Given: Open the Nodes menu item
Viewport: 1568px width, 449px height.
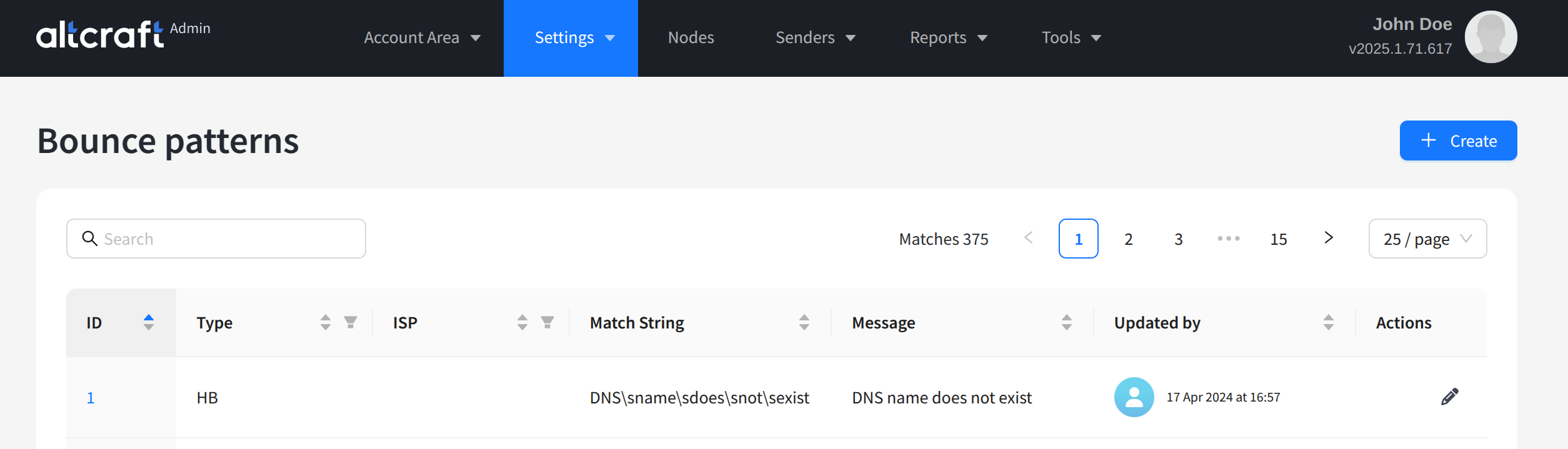Looking at the screenshot, I should [691, 38].
